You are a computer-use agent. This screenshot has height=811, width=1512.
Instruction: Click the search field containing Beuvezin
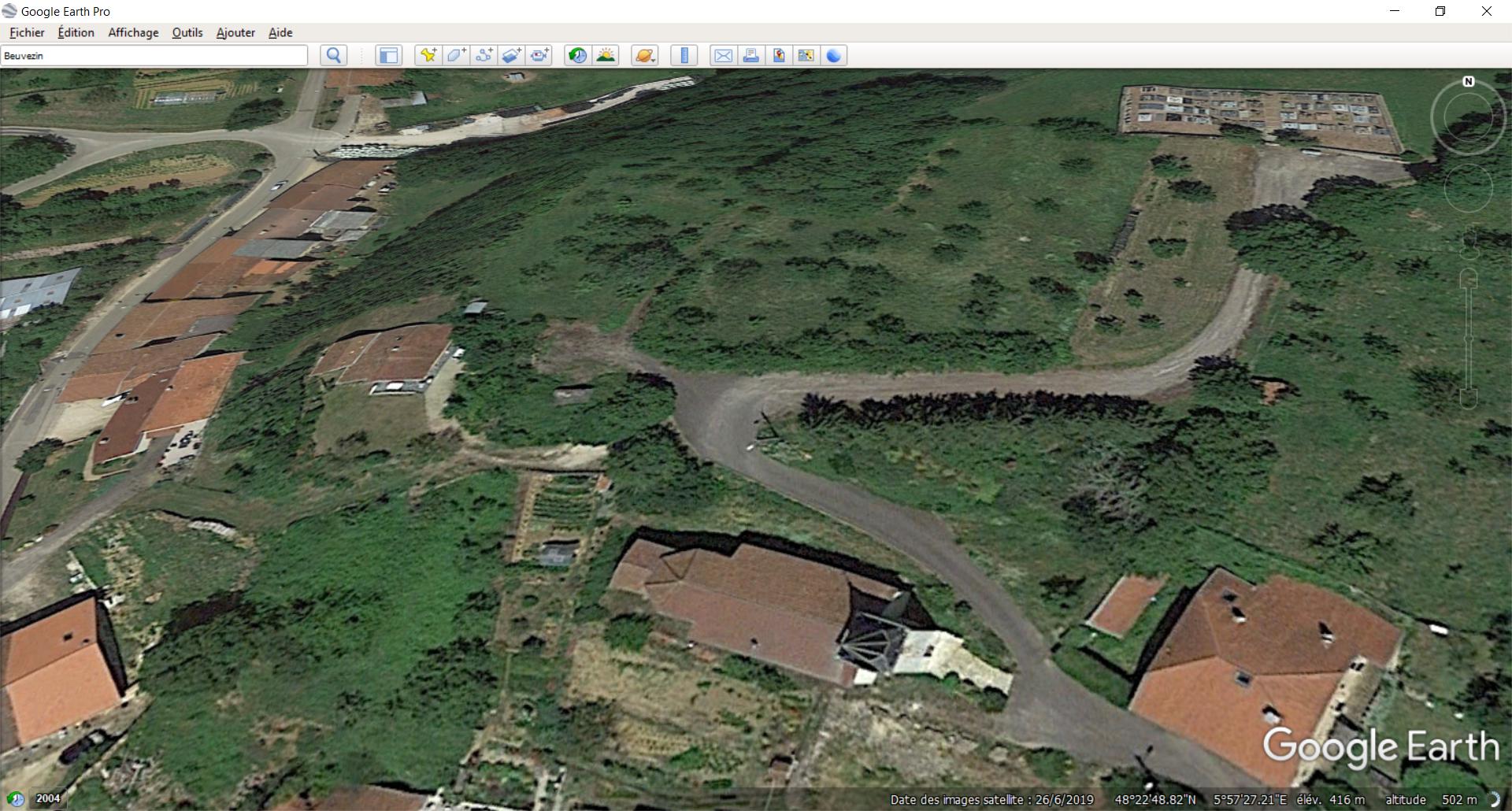click(x=154, y=55)
